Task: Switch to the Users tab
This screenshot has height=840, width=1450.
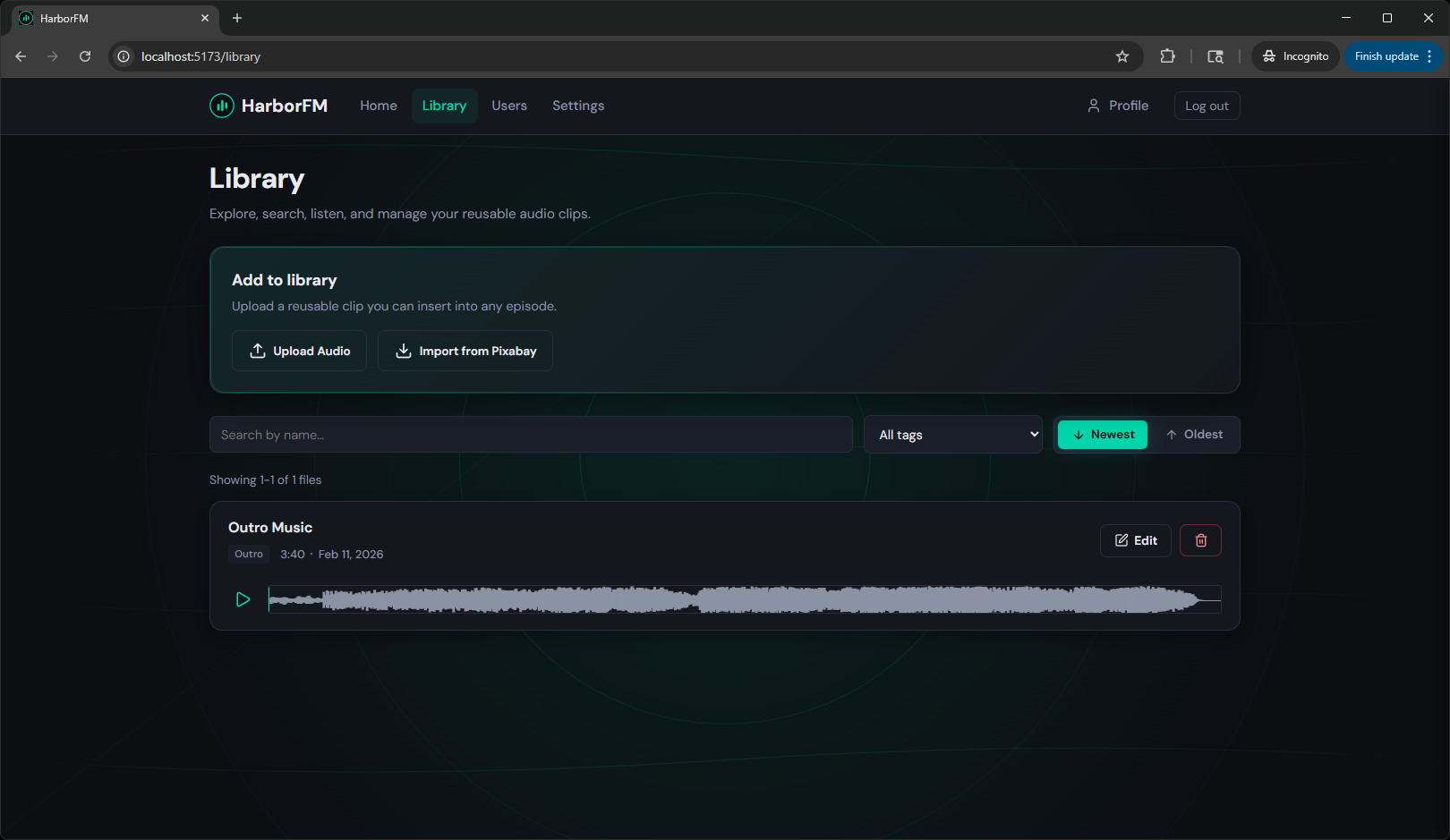Action: point(508,105)
